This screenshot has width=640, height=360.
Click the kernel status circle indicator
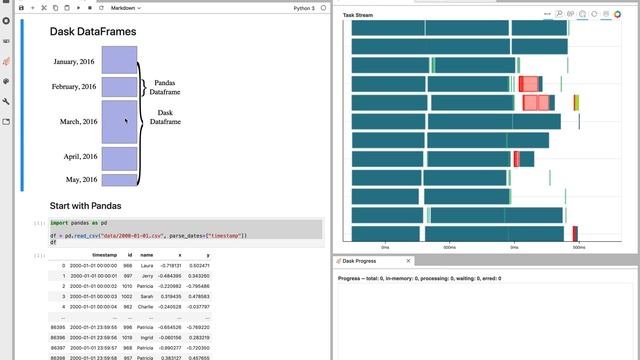pos(323,8)
